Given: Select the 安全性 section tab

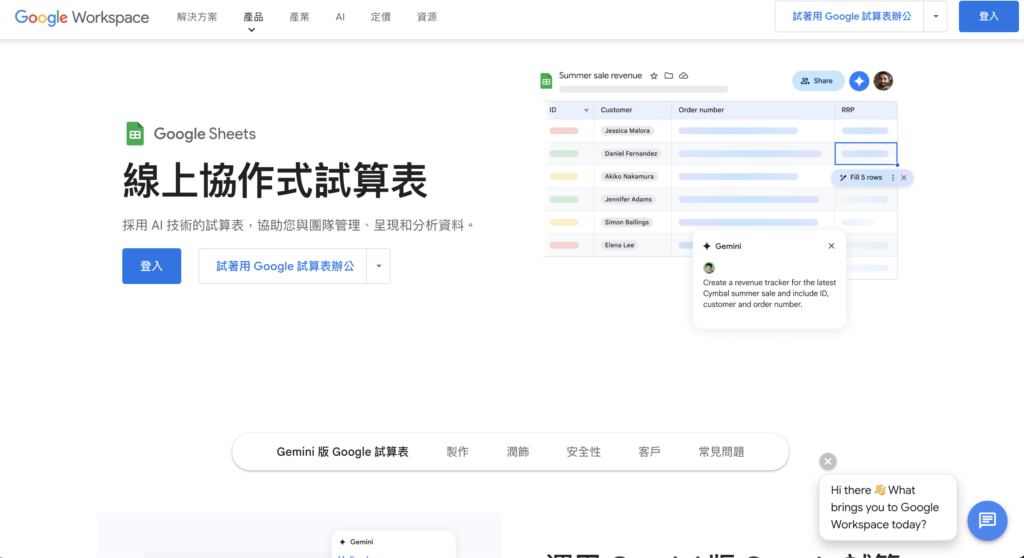Looking at the screenshot, I should pos(583,452).
